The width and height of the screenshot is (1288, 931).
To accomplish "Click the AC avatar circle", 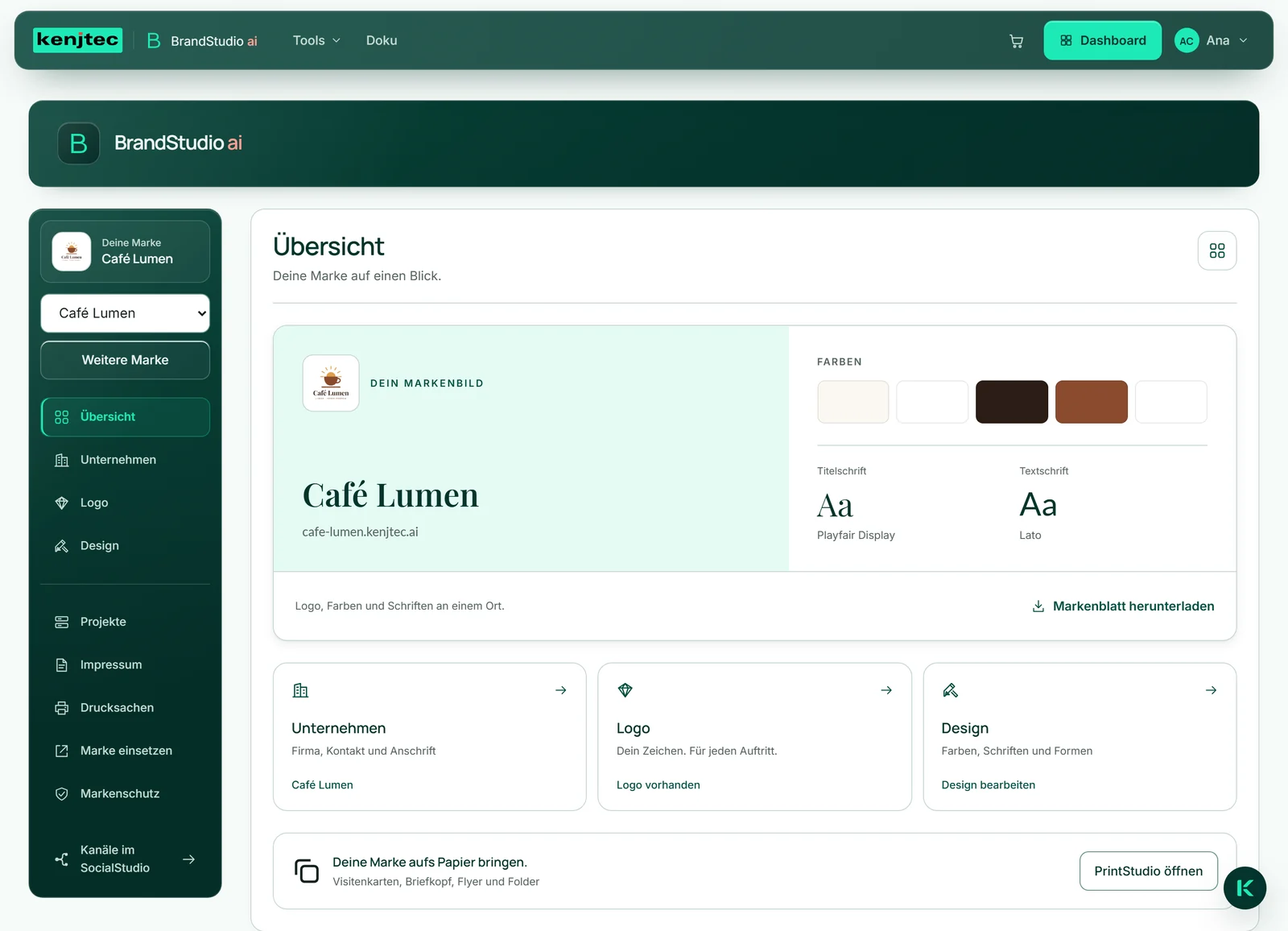I will coord(1187,41).
